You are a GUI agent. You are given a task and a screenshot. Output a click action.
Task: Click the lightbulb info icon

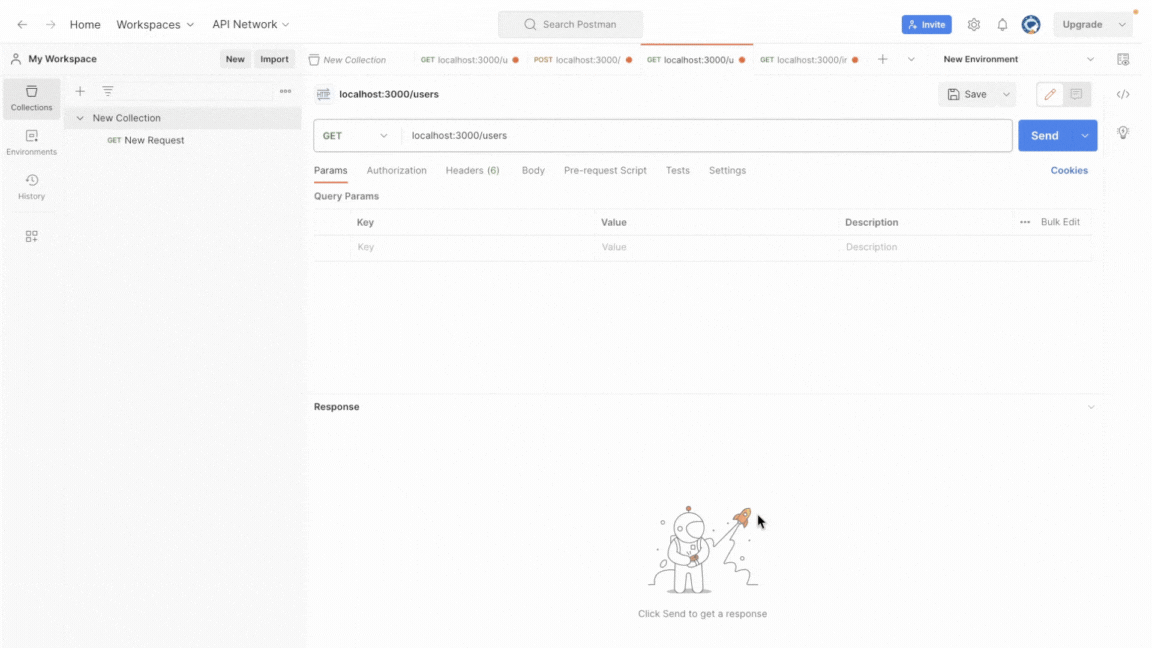point(1123,132)
